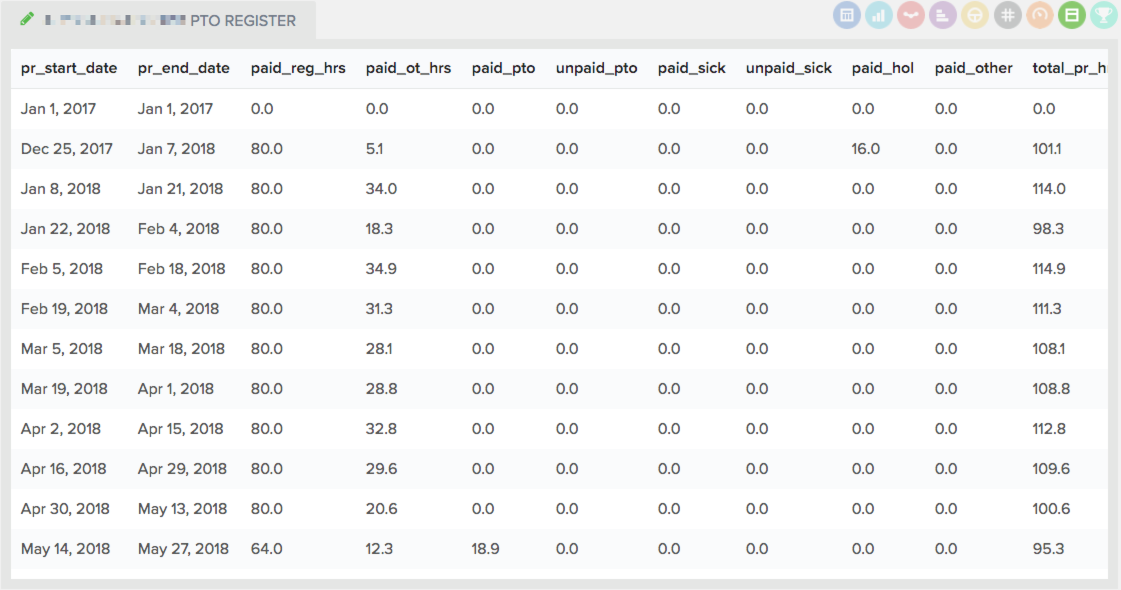Sort by pr_end_date column header
Screen dimensions: 1121x590
tap(184, 69)
